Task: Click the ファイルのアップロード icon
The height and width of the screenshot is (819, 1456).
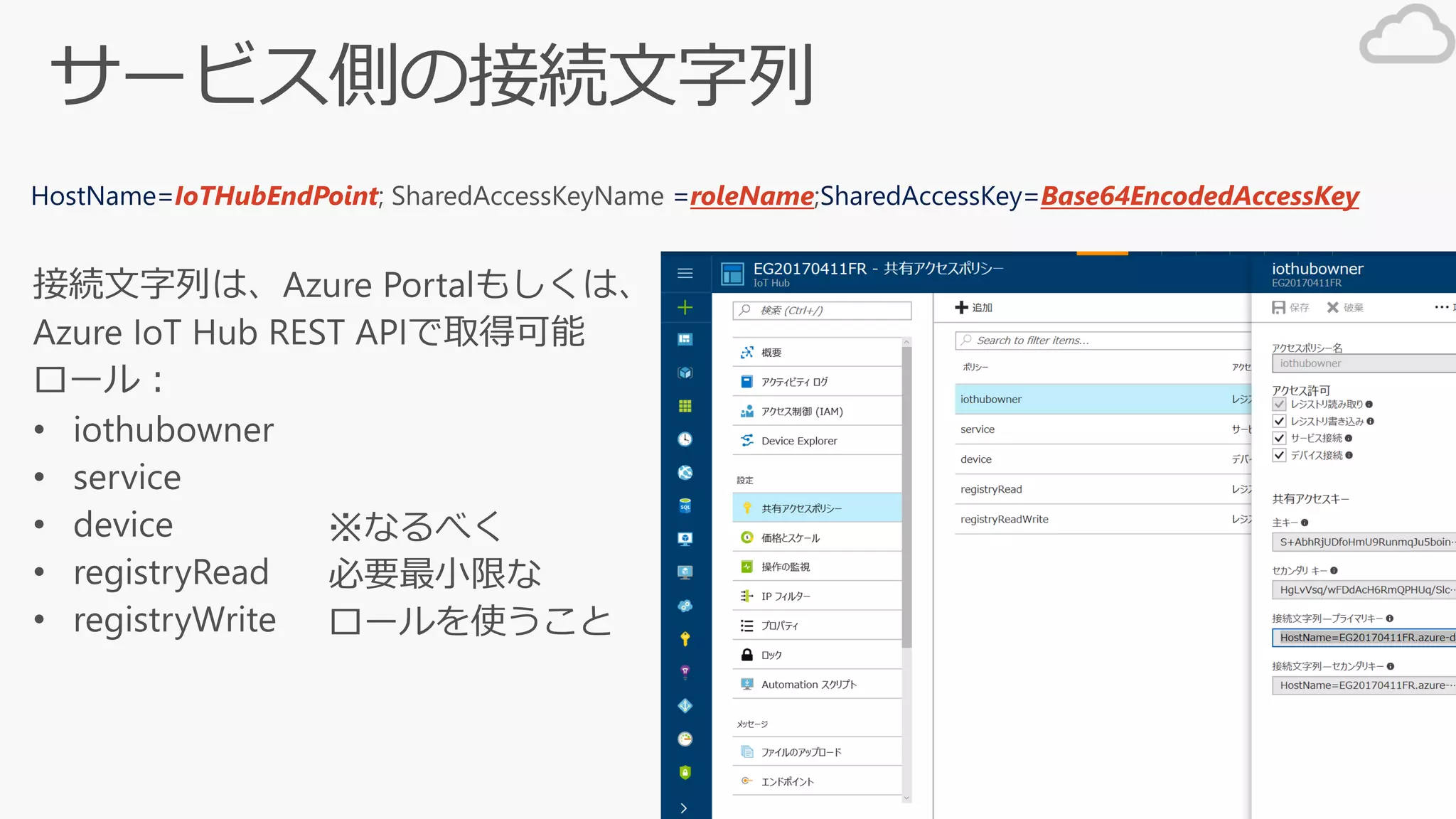Action: click(746, 752)
